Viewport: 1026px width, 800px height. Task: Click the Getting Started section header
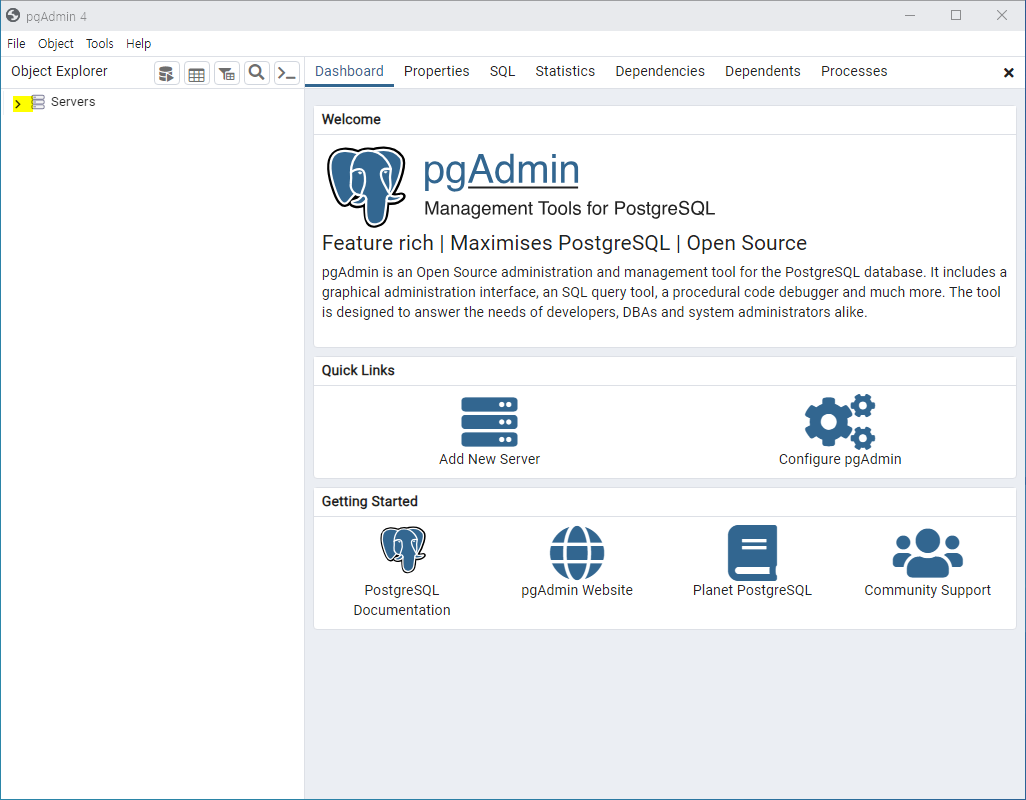pyautogui.click(x=370, y=502)
